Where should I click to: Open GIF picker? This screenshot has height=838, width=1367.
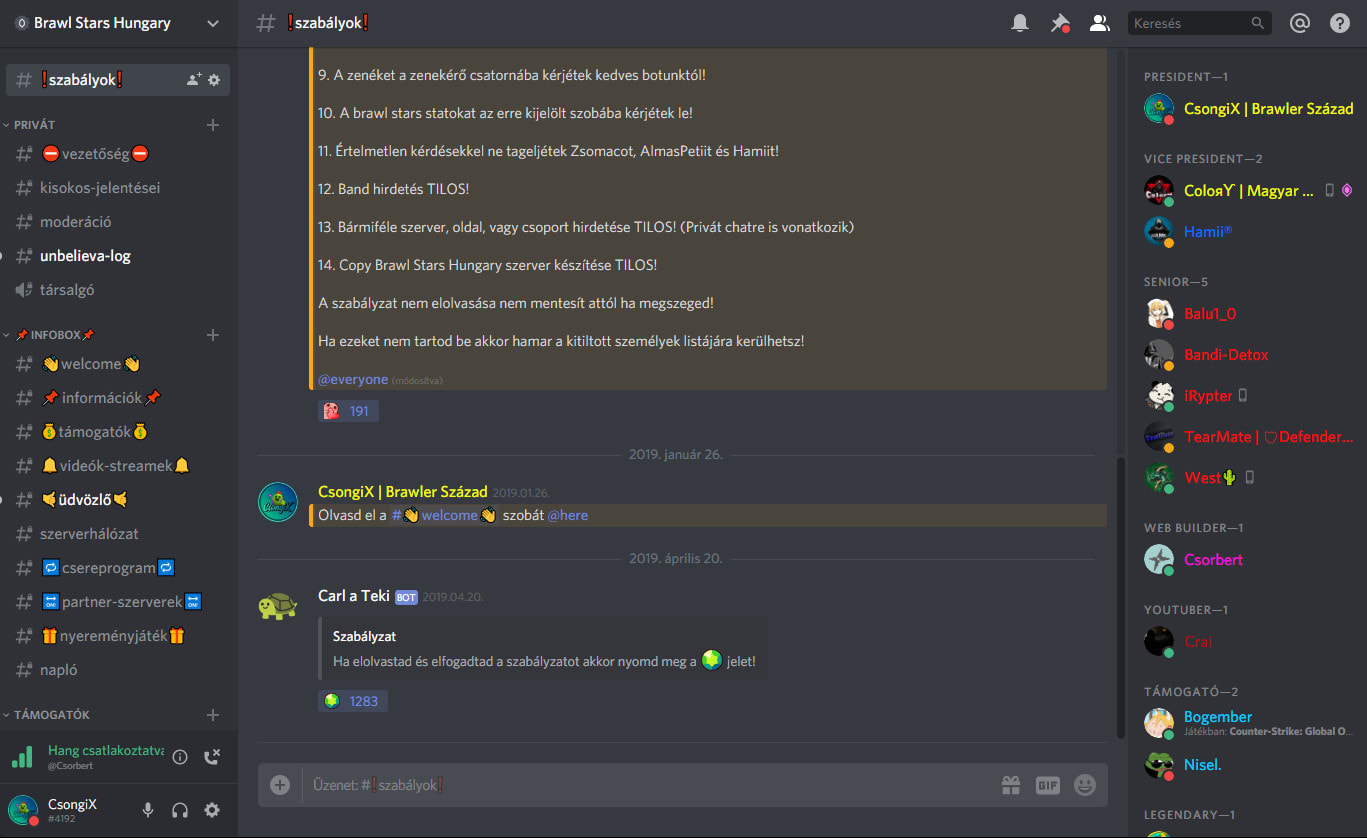pos(1047,785)
